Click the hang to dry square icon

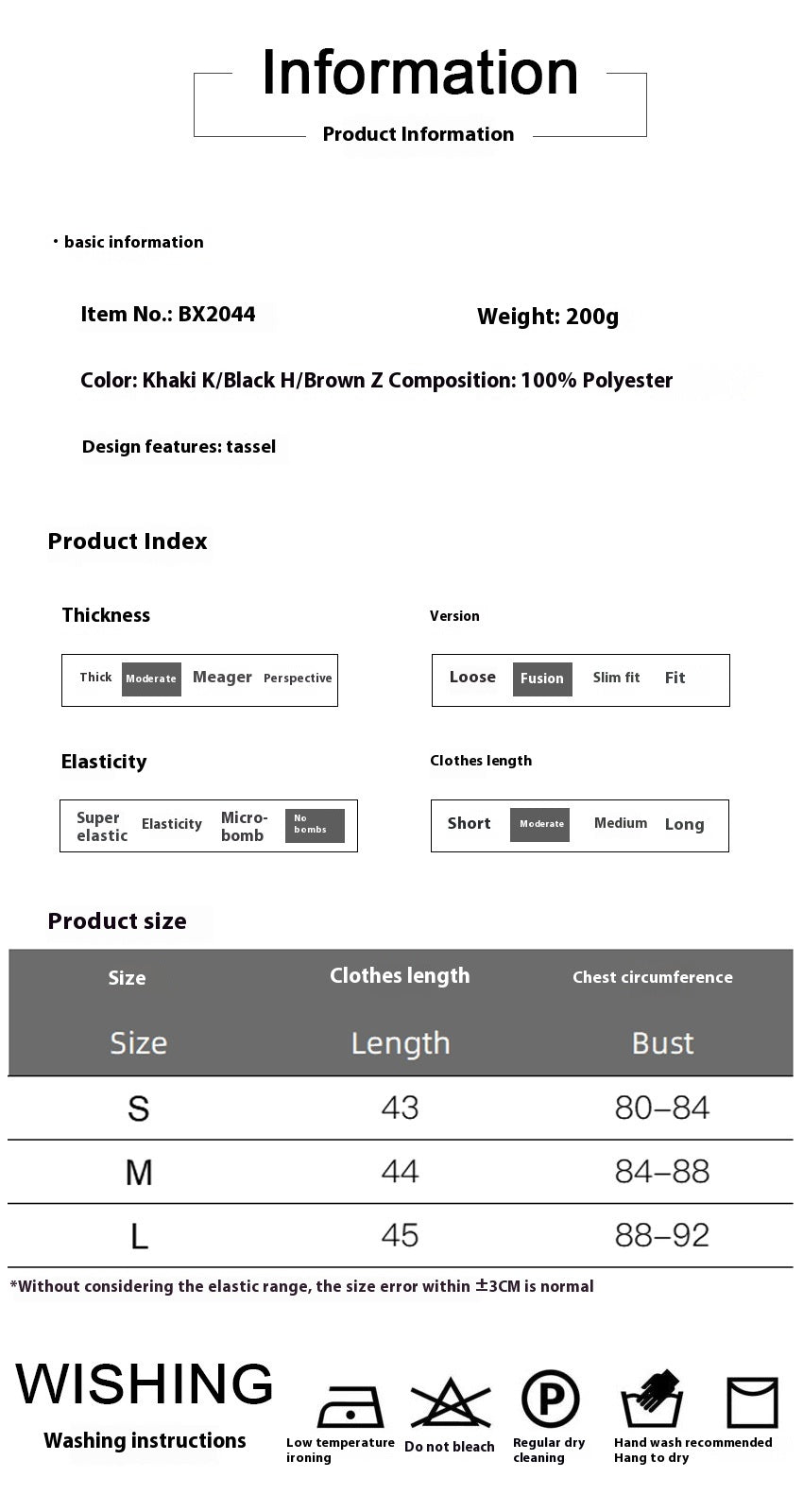click(752, 1401)
